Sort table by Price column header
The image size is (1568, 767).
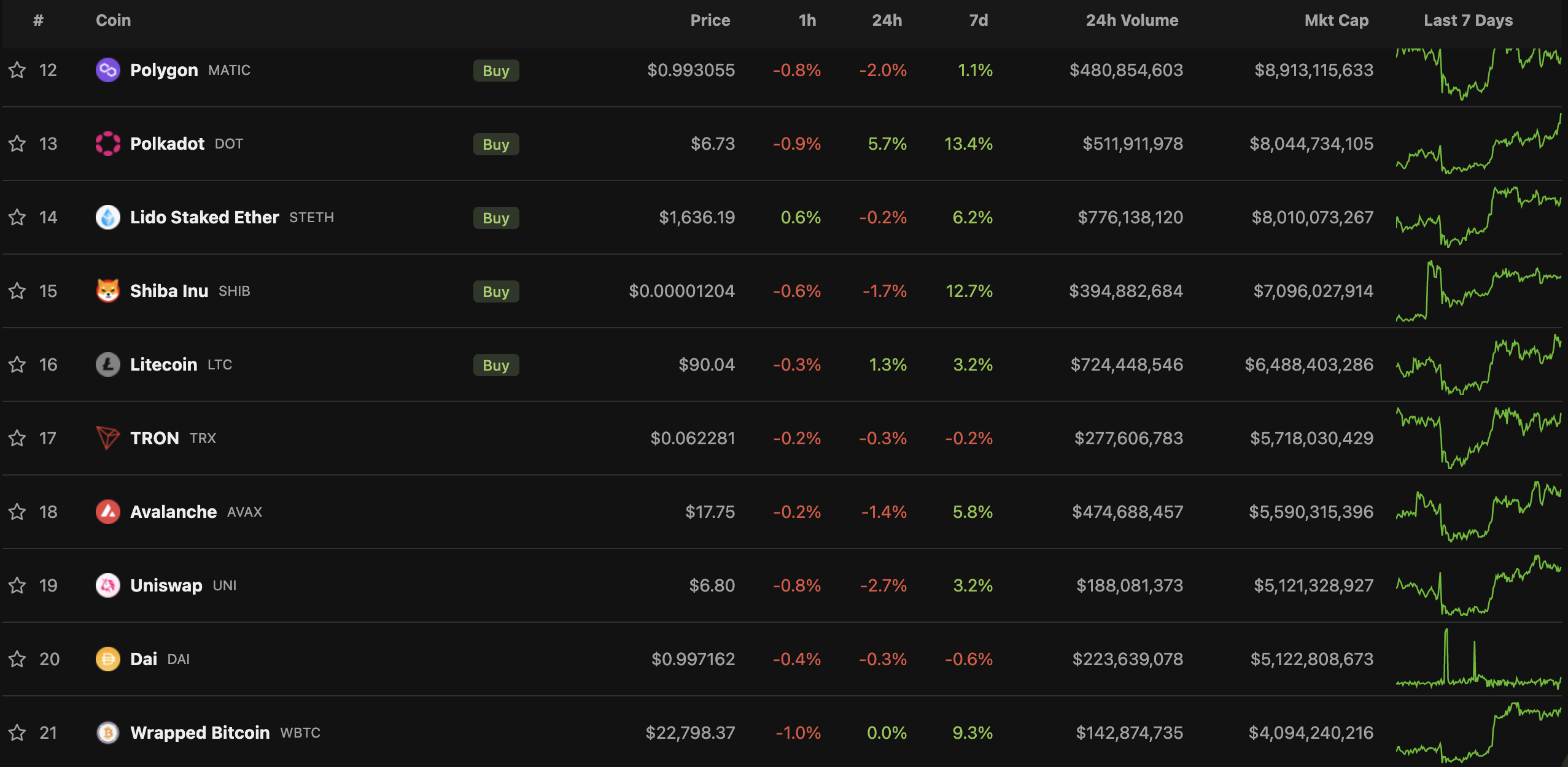pyautogui.click(x=710, y=20)
